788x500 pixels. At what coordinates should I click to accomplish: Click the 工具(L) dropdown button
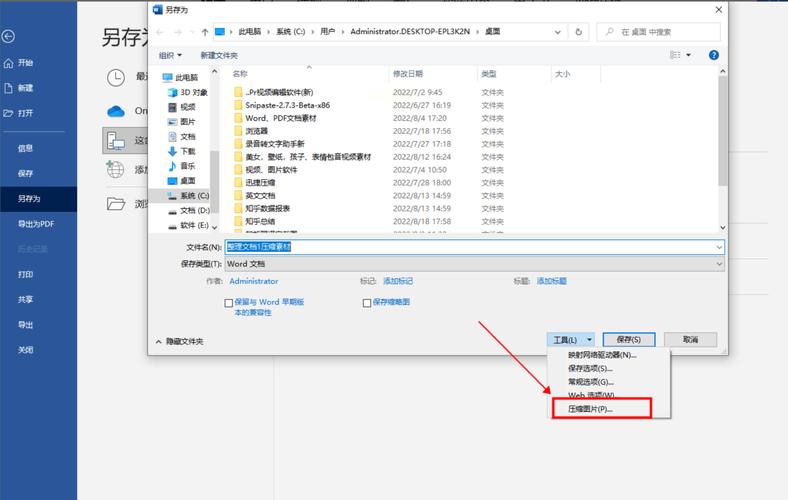[571, 340]
